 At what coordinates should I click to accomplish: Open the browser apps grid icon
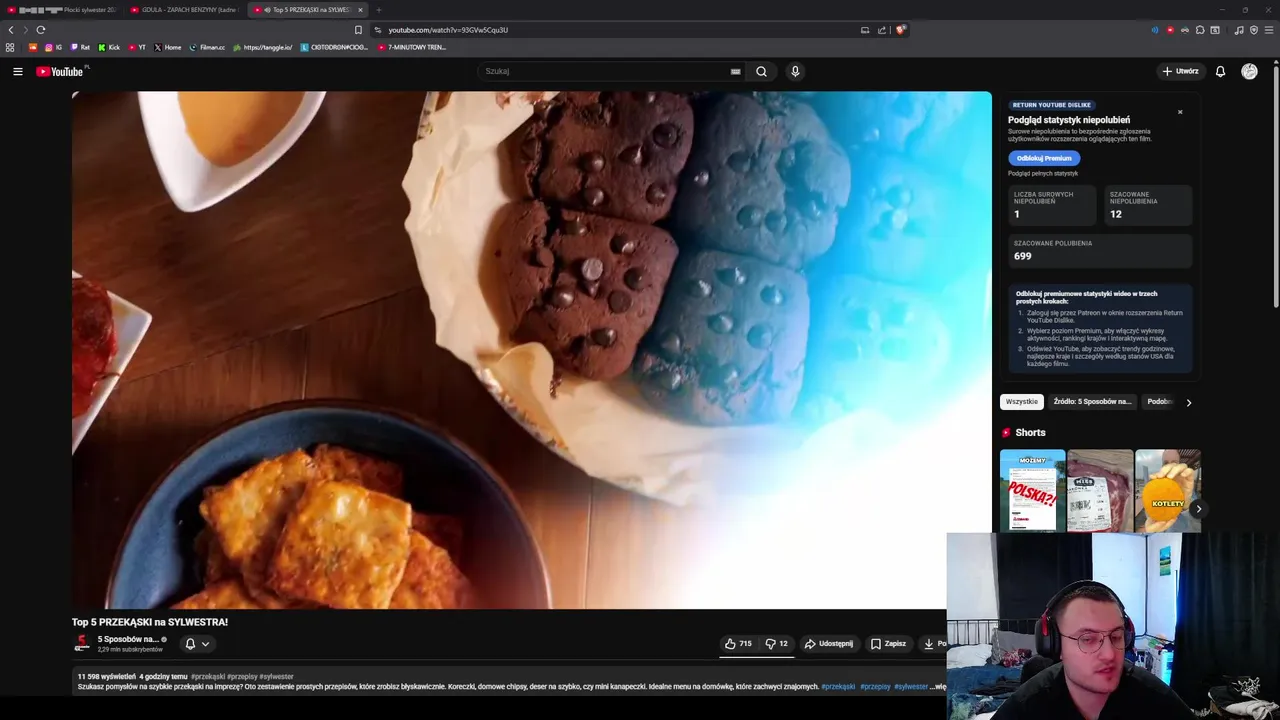click(10, 47)
